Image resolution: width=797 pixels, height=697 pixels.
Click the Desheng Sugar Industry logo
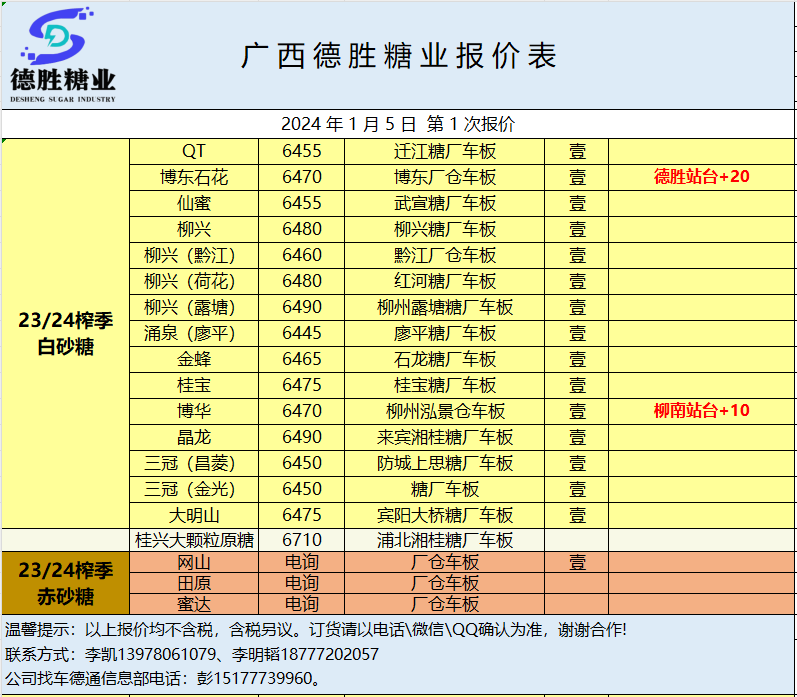62,55
